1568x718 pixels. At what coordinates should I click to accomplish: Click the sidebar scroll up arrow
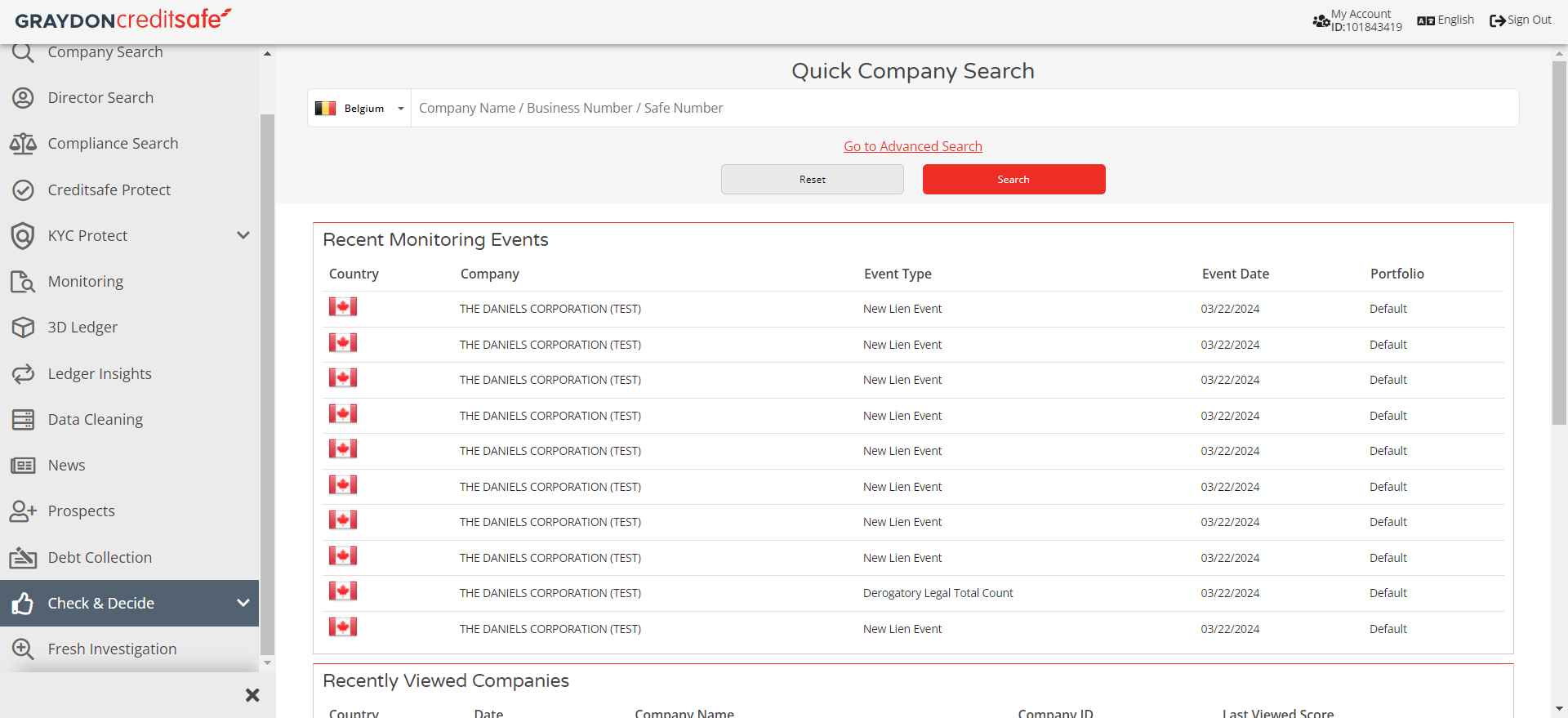tap(267, 53)
